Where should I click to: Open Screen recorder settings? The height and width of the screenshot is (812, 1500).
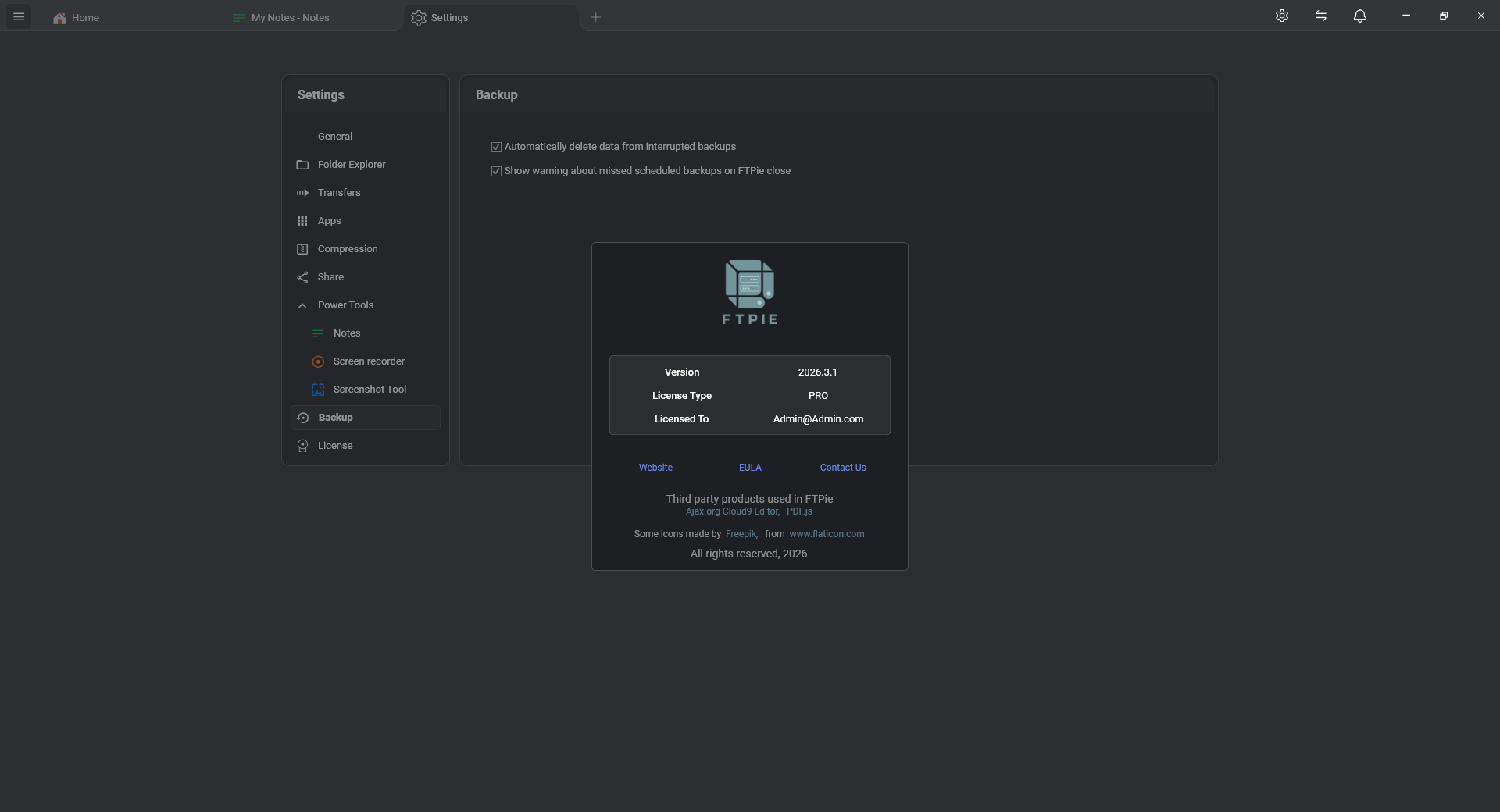point(366,361)
